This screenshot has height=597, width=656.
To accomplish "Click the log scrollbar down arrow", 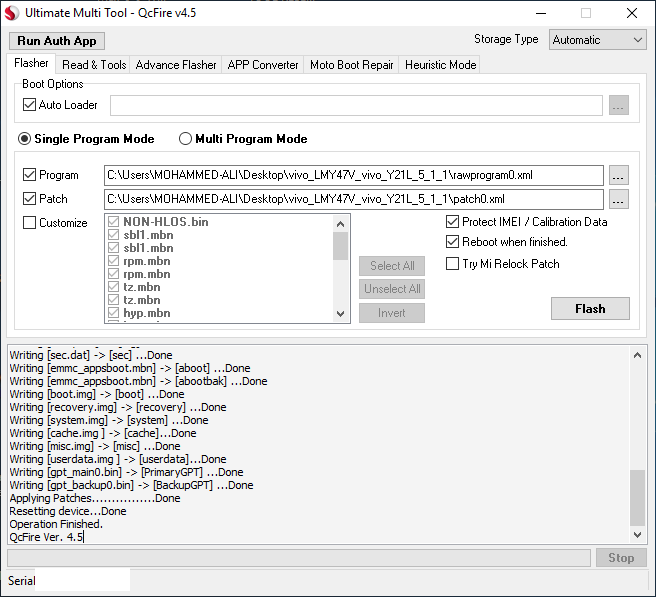I will [x=638, y=535].
